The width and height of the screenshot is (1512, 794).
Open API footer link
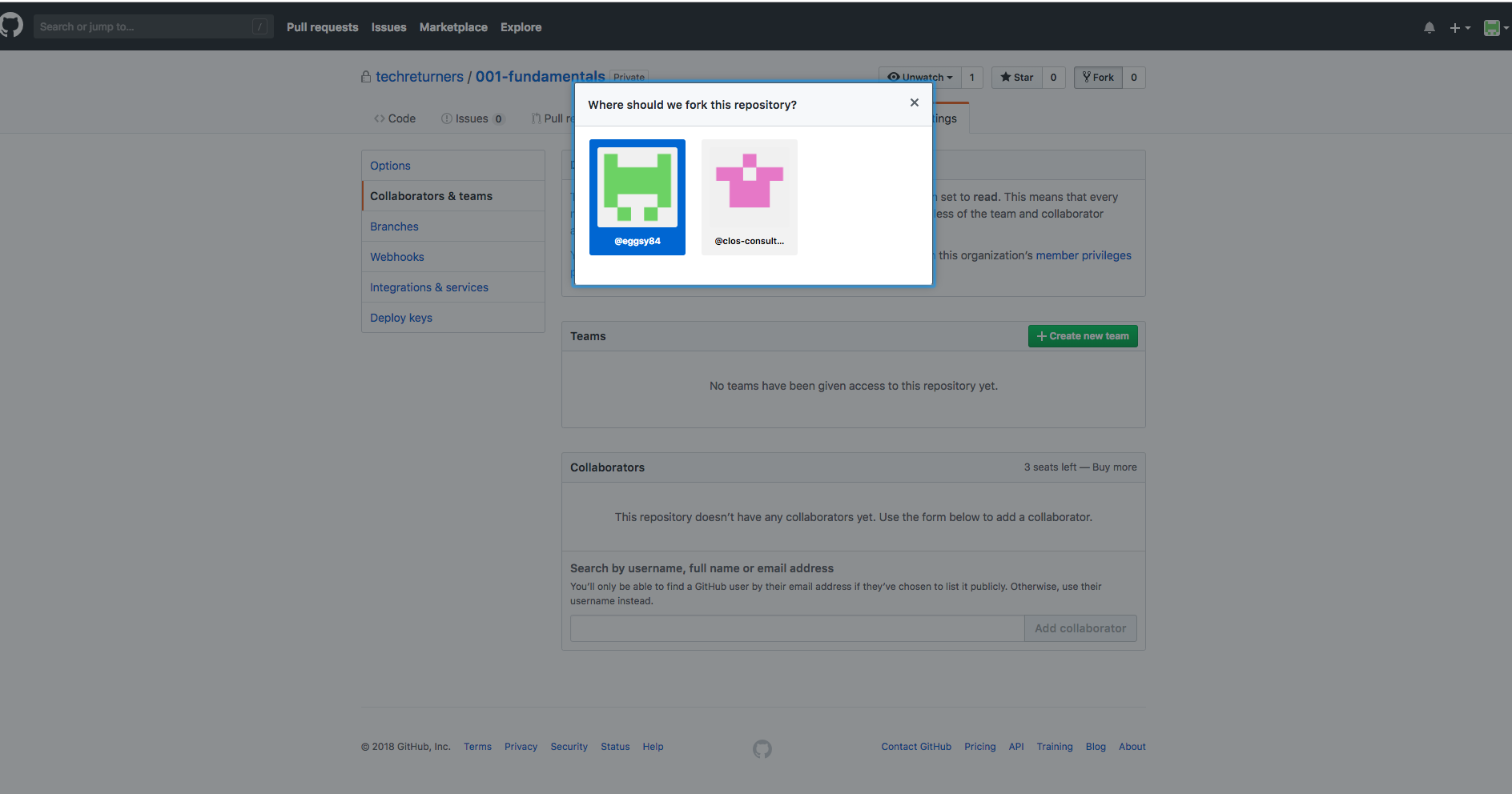point(1016,747)
